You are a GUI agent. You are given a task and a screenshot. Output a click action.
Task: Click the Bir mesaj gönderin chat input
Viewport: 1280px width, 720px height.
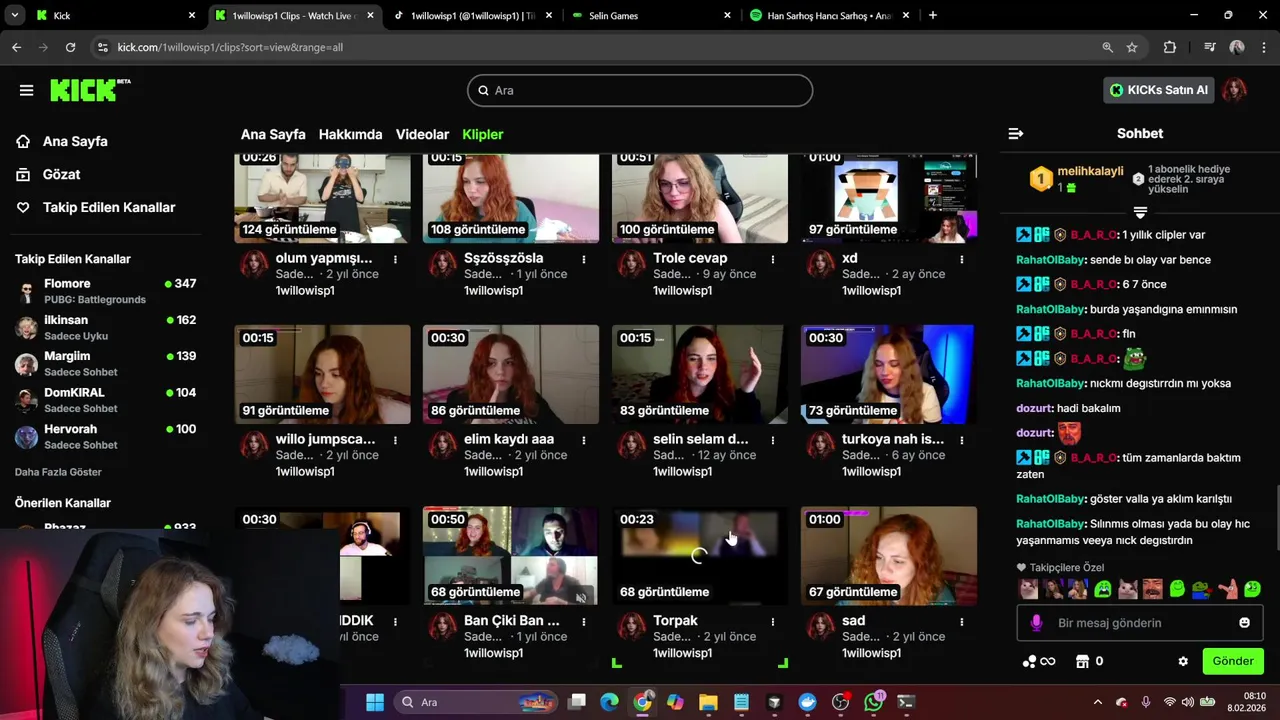click(x=1140, y=623)
